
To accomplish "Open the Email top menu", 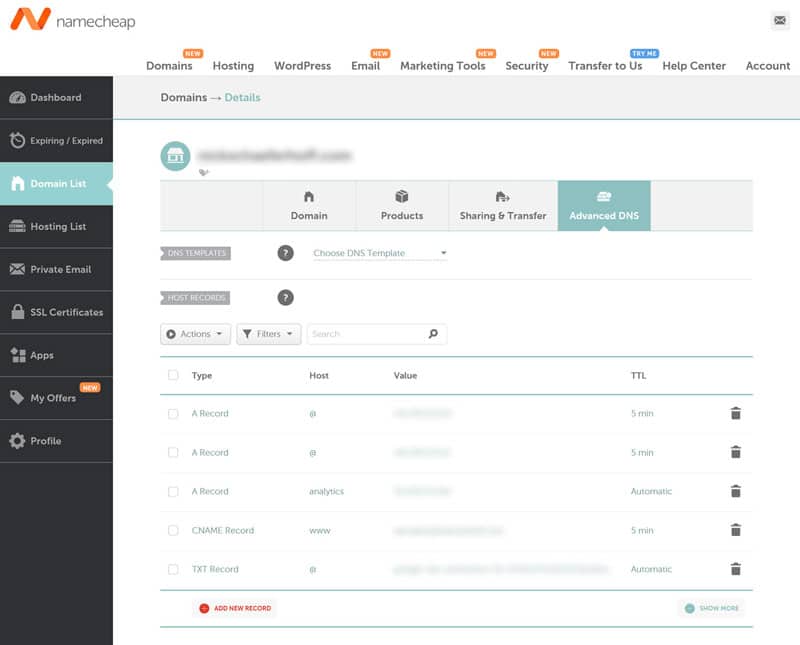I will 365,66.
